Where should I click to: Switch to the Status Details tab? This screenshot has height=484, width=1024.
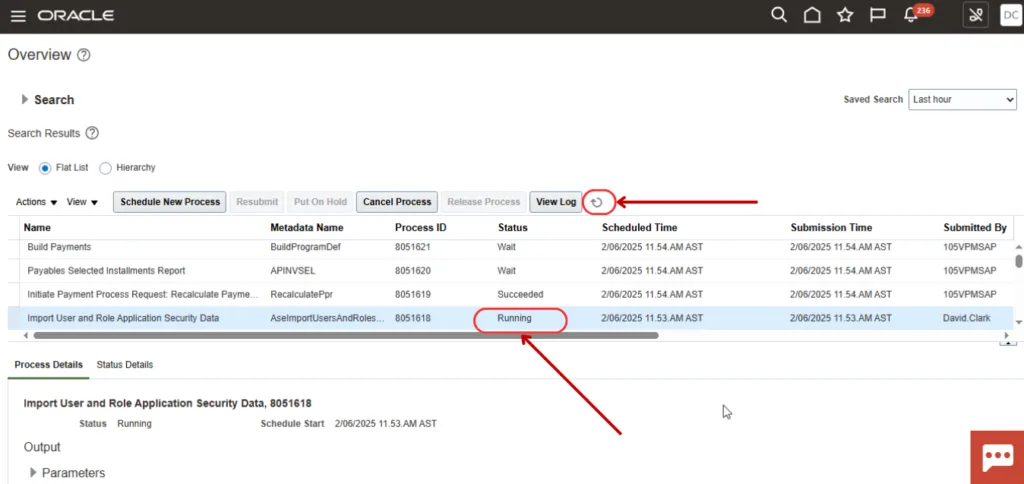pos(125,365)
